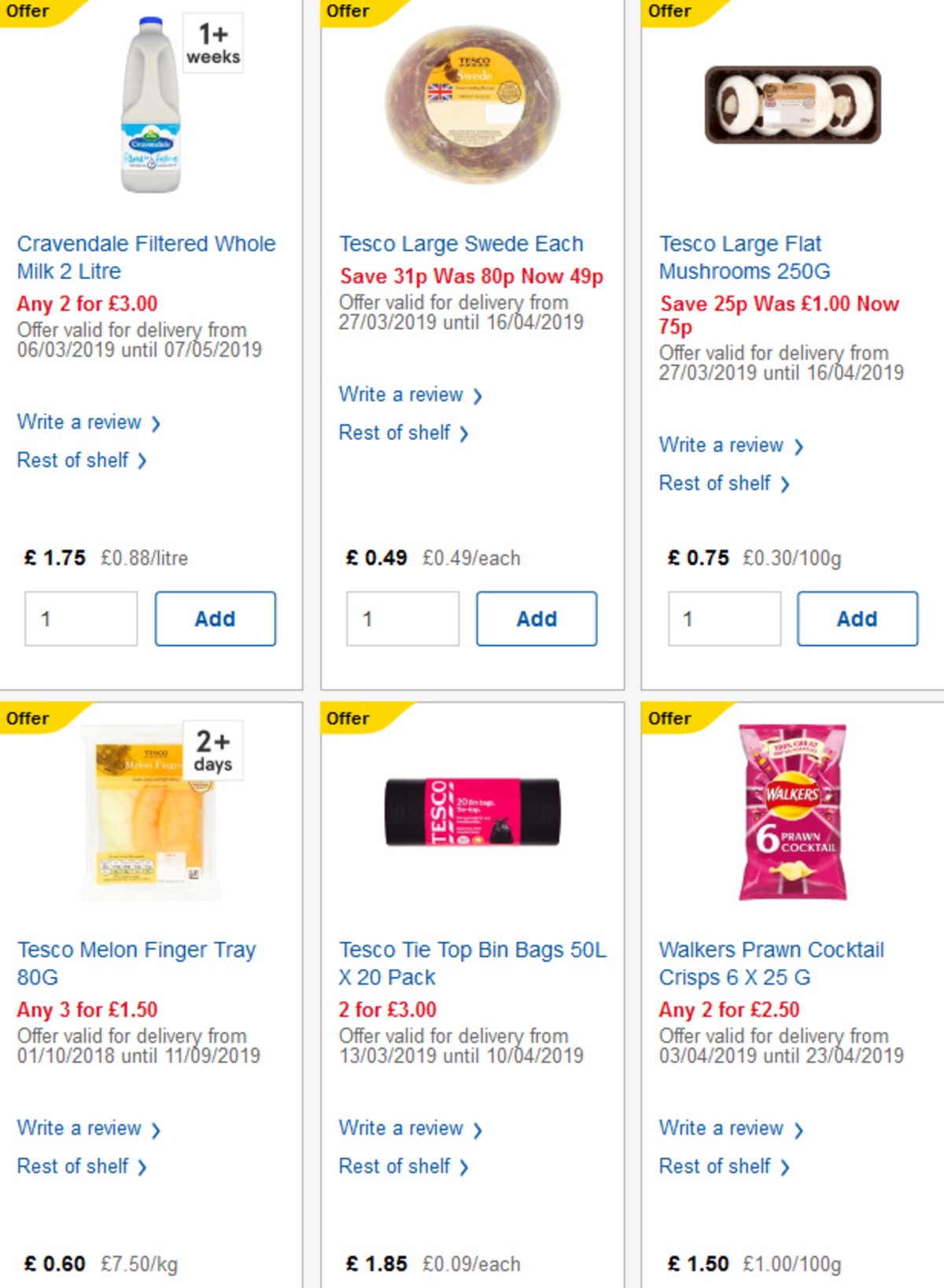Click the quantity field for Walkers crisps
The height and width of the screenshot is (1288, 944).
click(x=724, y=1286)
